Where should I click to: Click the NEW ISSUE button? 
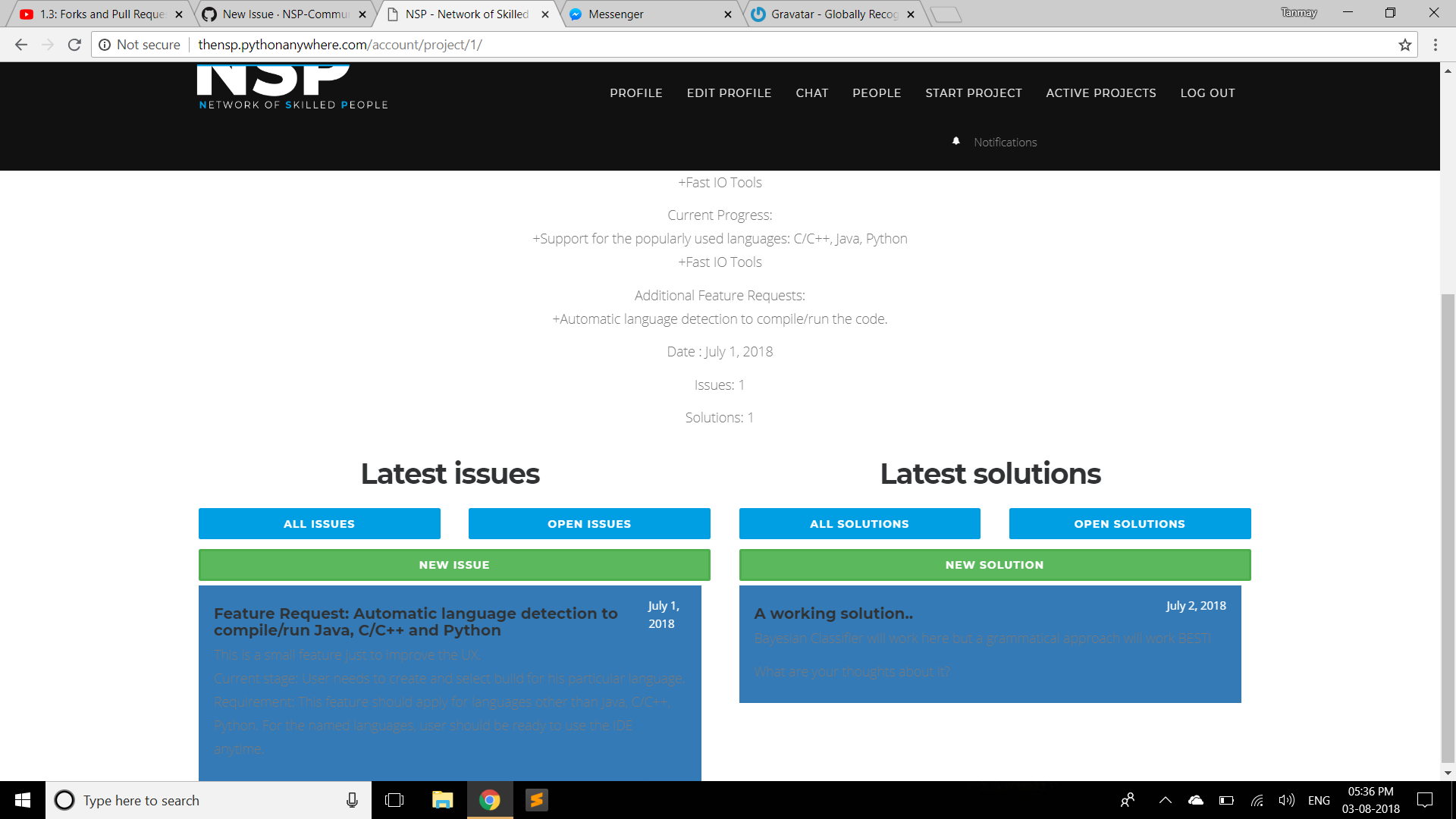pyautogui.click(x=453, y=564)
